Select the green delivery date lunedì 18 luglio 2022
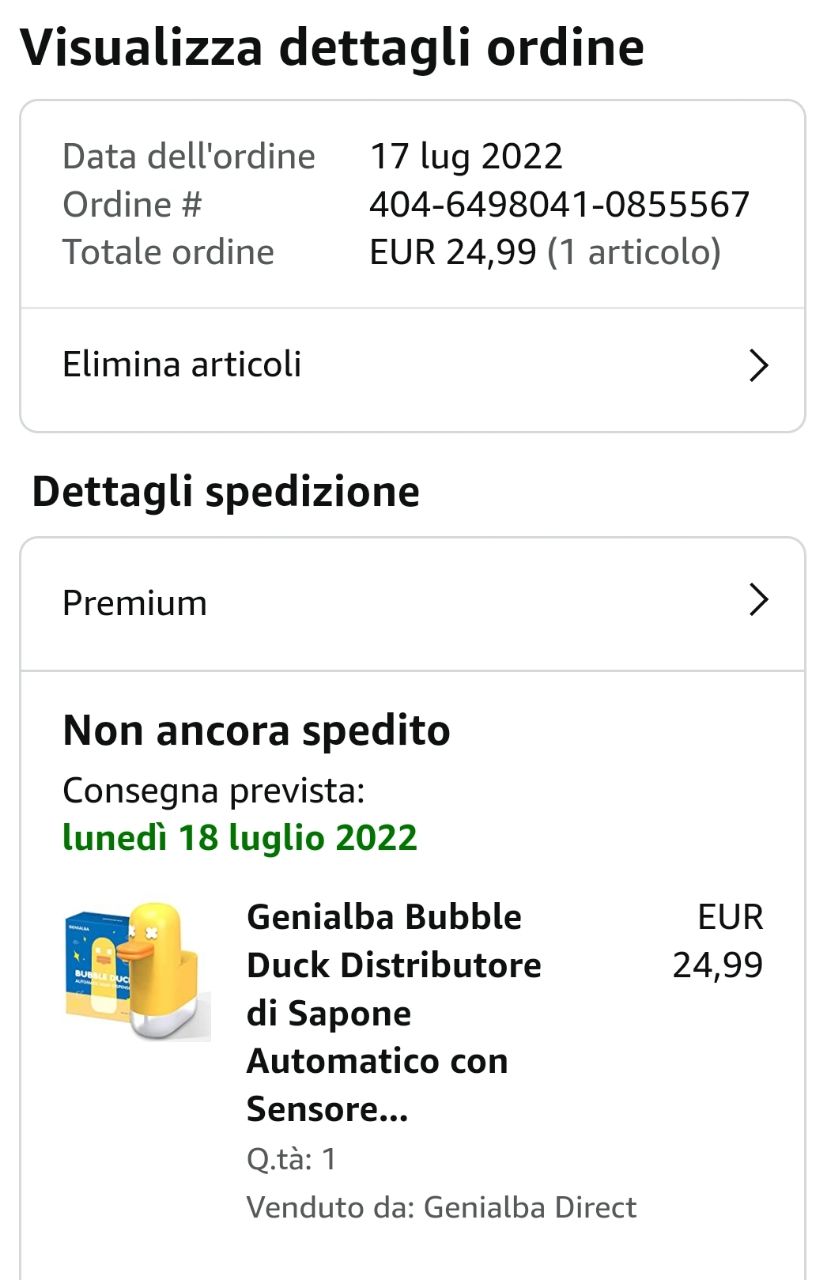The image size is (814, 1280). (x=240, y=837)
